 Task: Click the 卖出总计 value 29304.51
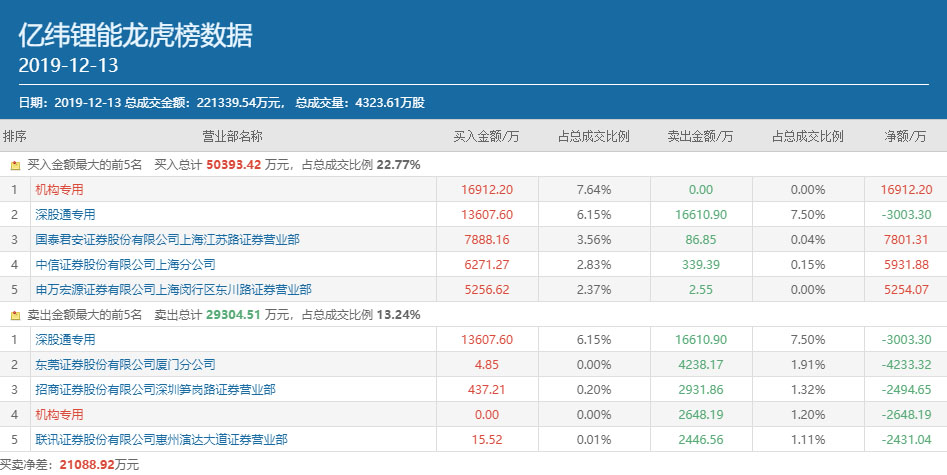click(233, 315)
